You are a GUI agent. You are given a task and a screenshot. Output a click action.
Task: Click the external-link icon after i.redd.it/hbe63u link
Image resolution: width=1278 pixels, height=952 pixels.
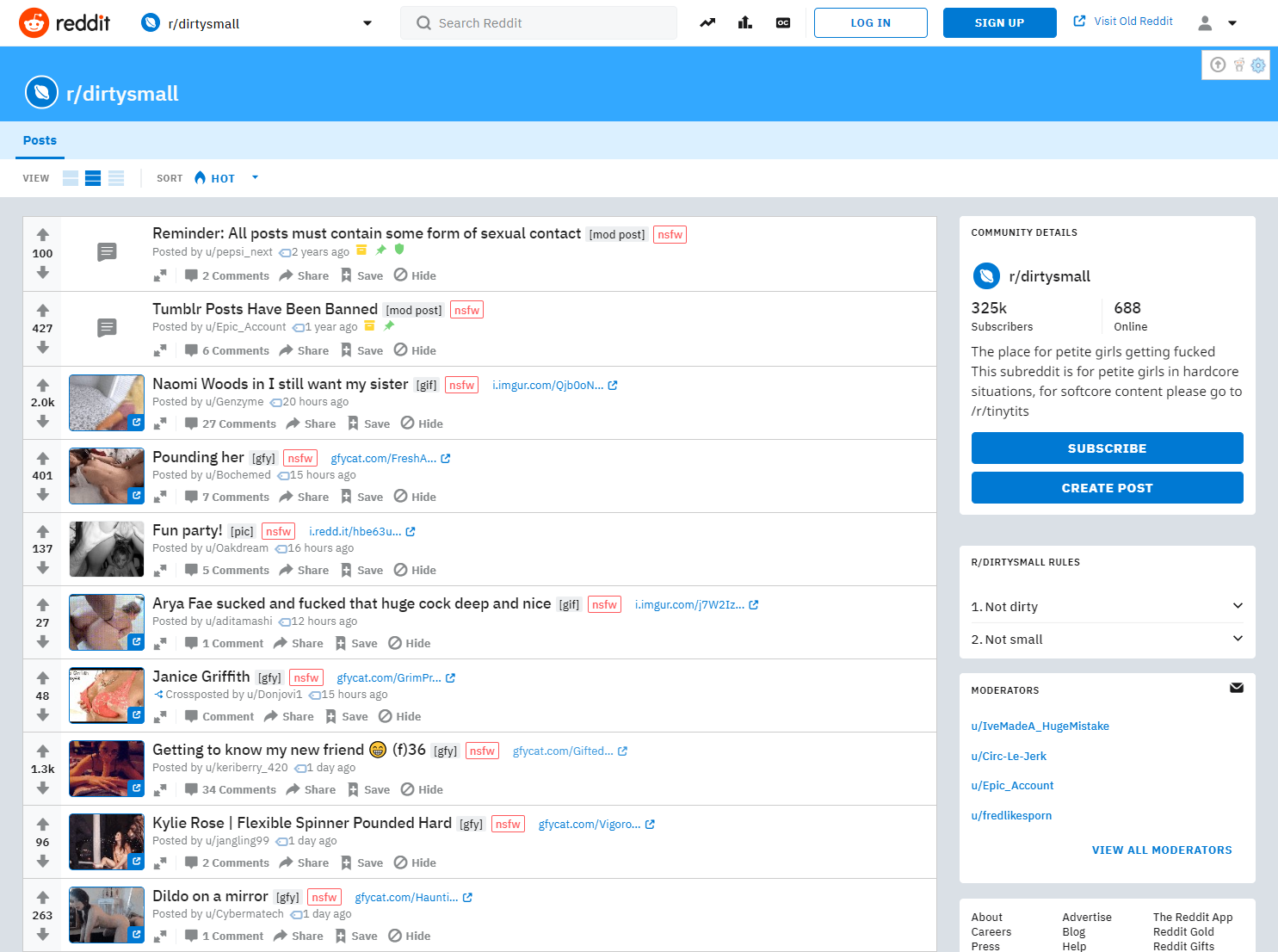[411, 532]
